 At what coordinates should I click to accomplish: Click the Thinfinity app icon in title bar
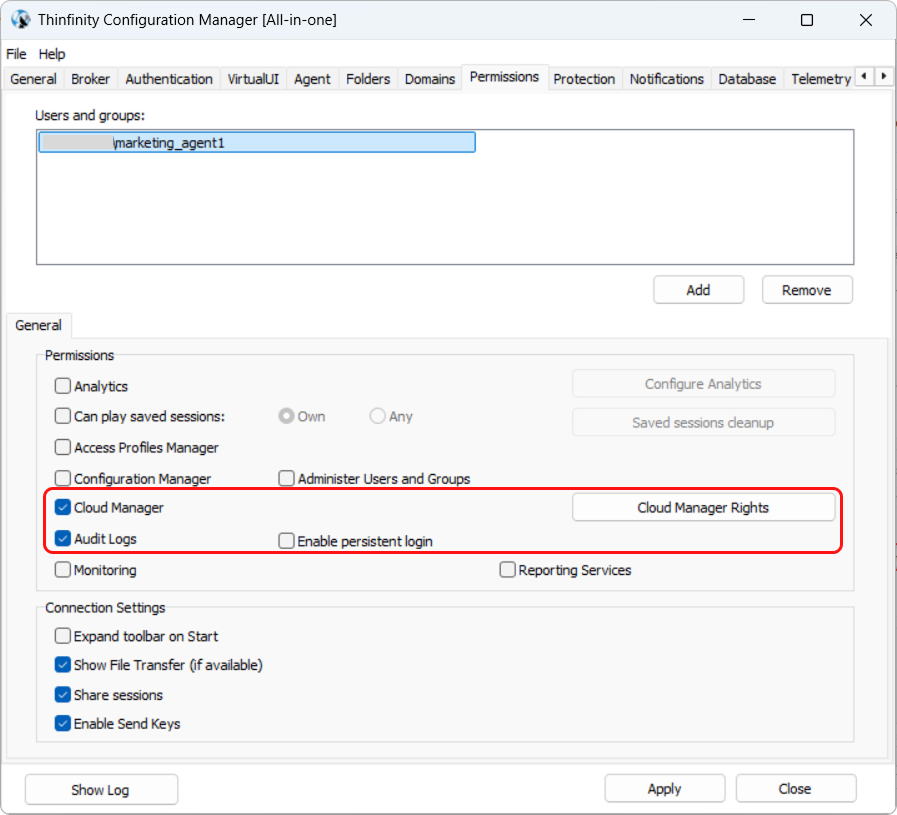pyautogui.click(x=20, y=20)
